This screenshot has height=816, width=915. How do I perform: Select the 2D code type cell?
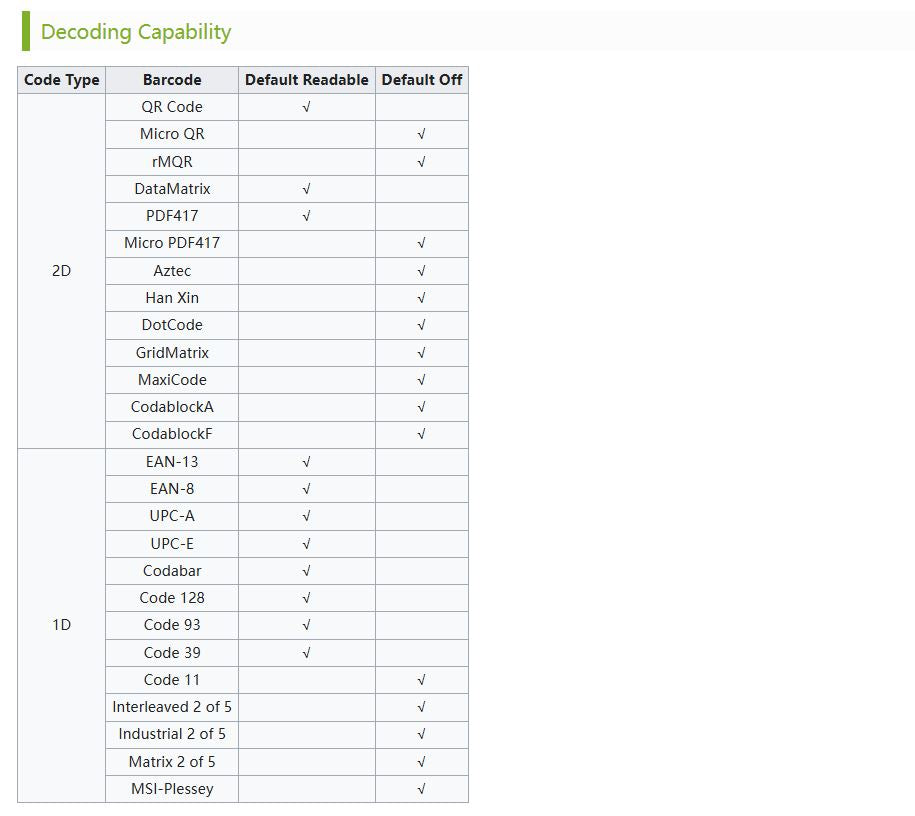tap(61, 271)
